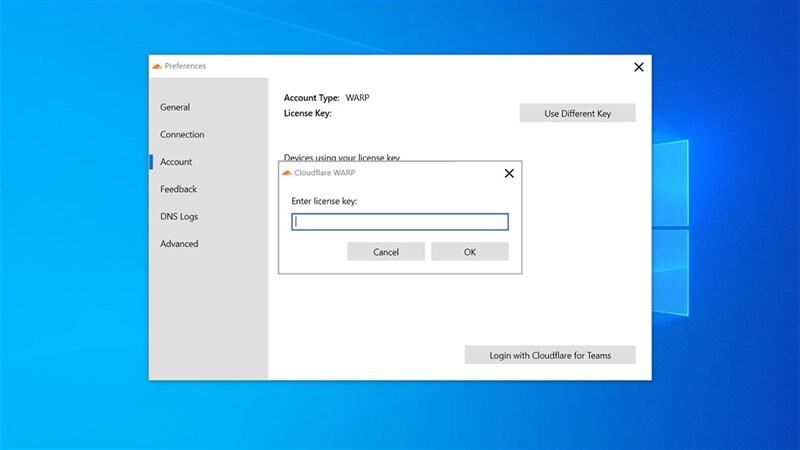Show the Advanced preferences

179,244
